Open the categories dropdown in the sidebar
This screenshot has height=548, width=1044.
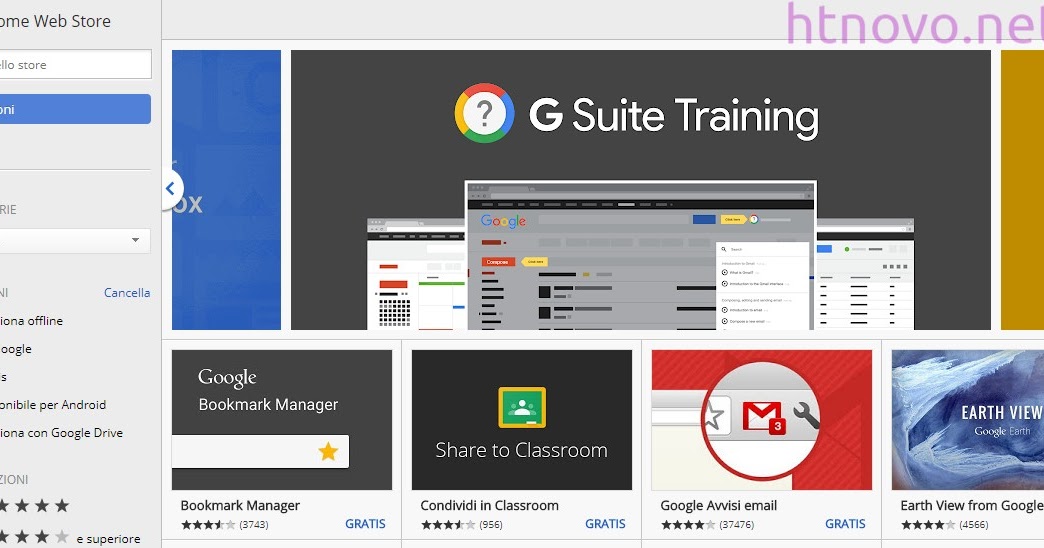(75, 240)
